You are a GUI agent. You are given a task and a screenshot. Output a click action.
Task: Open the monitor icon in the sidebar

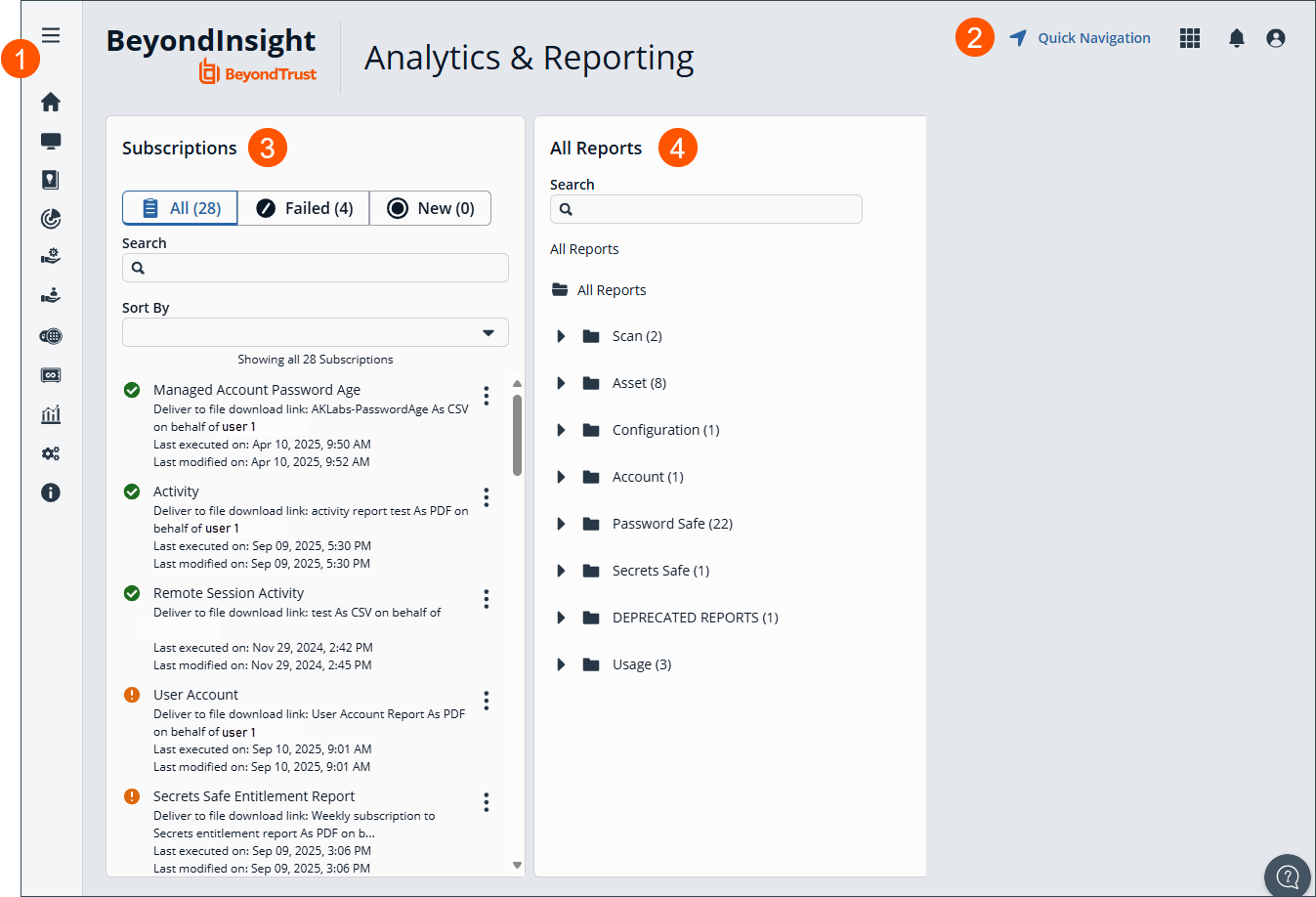pyautogui.click(x=51, y=141)
